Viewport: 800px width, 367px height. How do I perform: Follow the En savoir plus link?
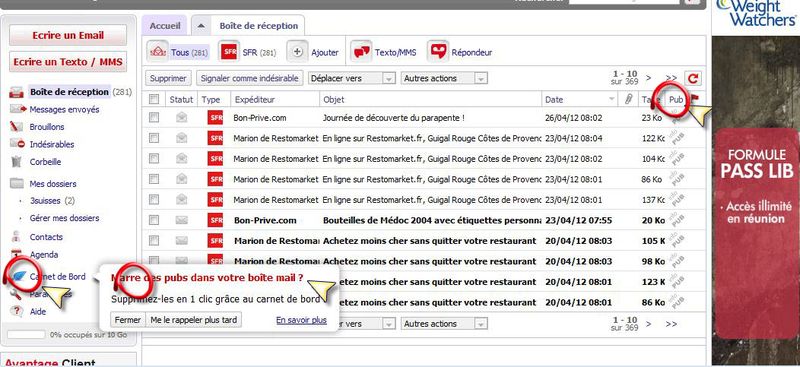(301, 320)
